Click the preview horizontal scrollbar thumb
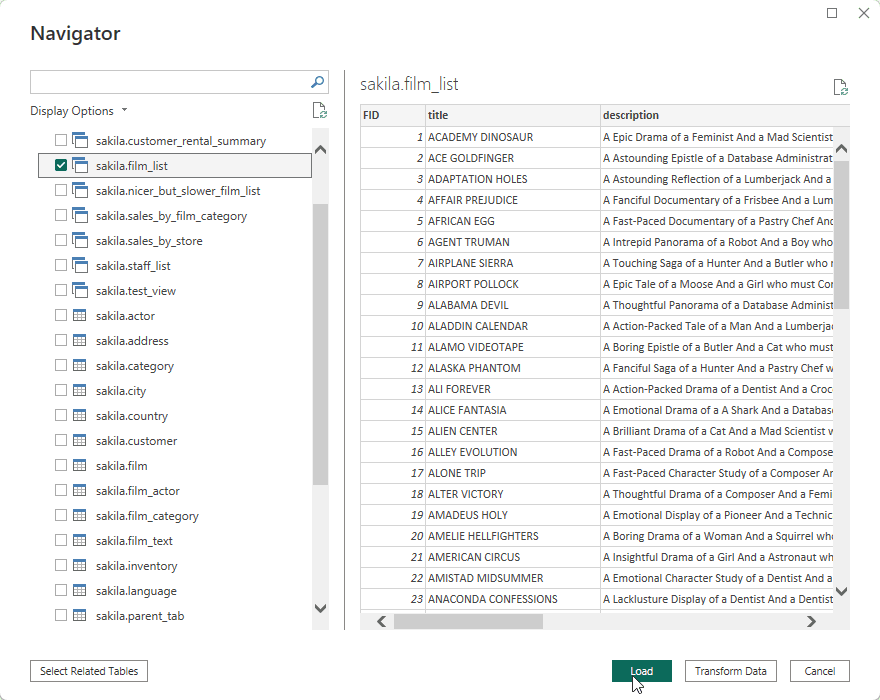Viewport: 880px width, 700px height. pyautogui.click(x=468, y=621)
